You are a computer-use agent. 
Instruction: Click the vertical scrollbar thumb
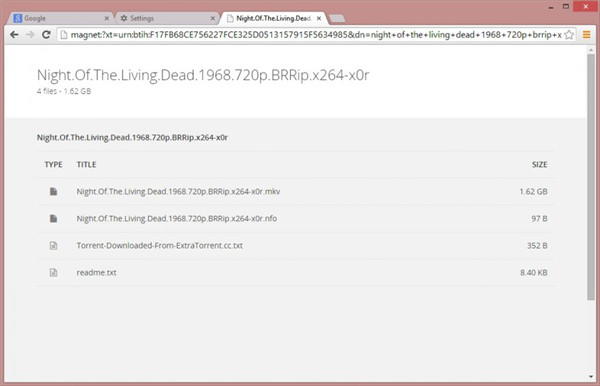tap(591, 177)
